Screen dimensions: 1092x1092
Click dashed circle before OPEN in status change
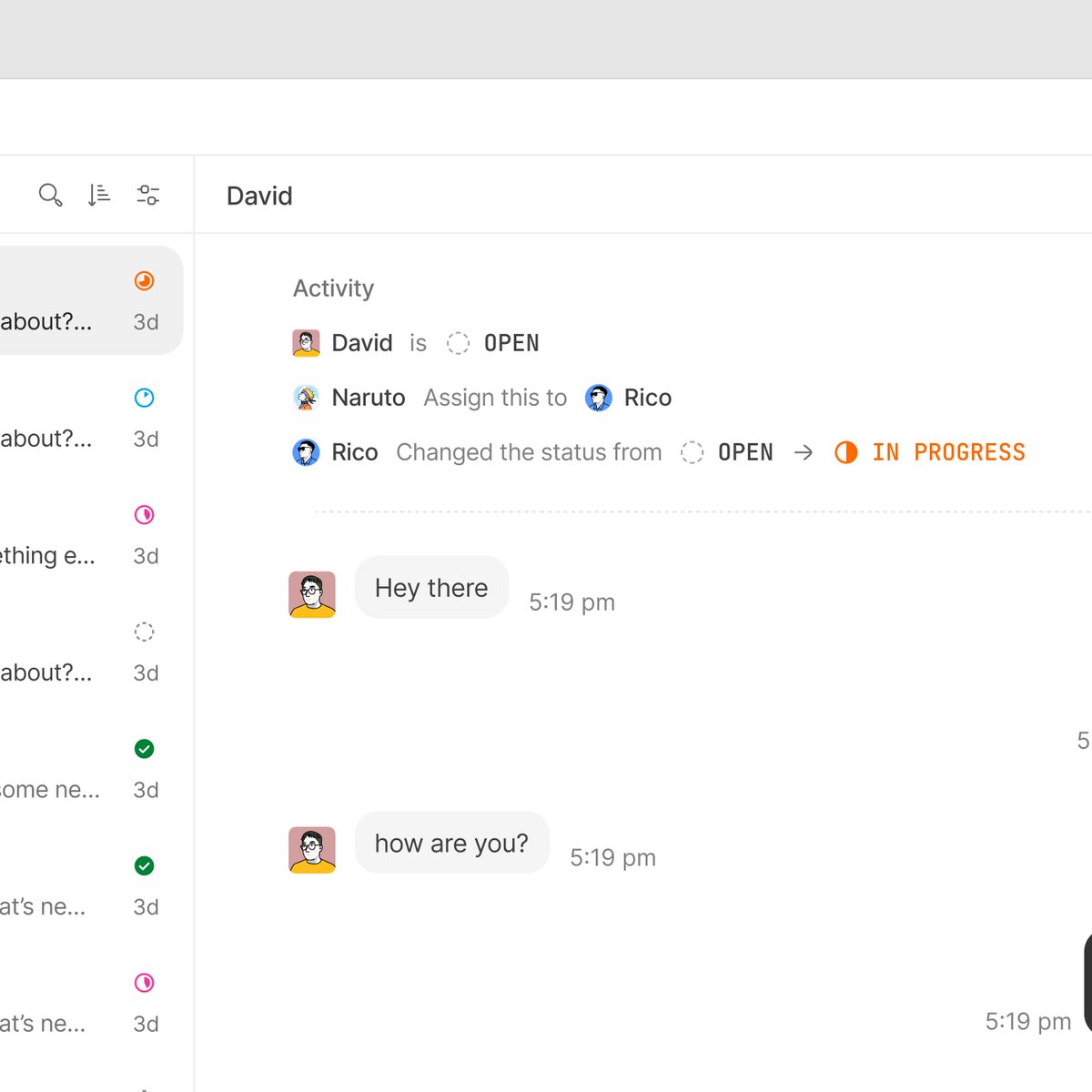tap(692, 452)
